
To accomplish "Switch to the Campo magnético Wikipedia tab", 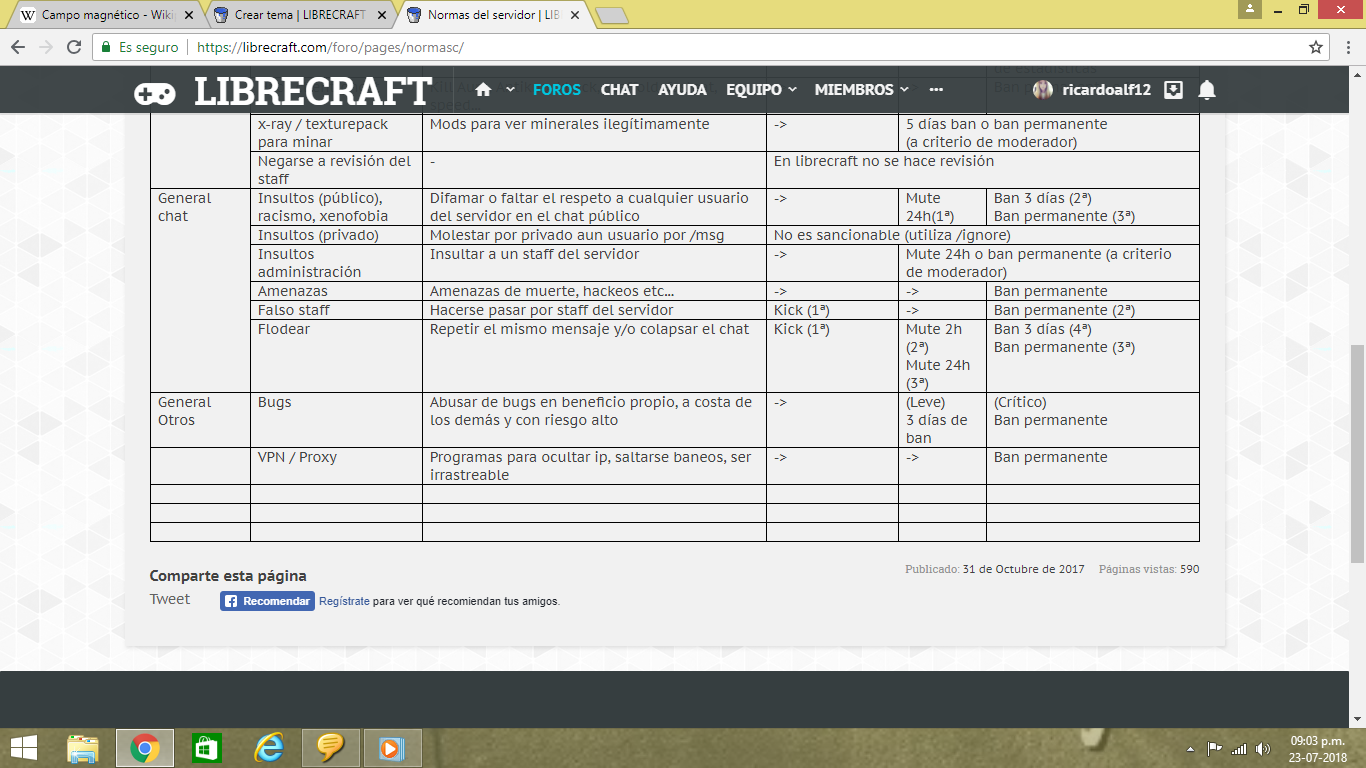I will click(105, 15).
